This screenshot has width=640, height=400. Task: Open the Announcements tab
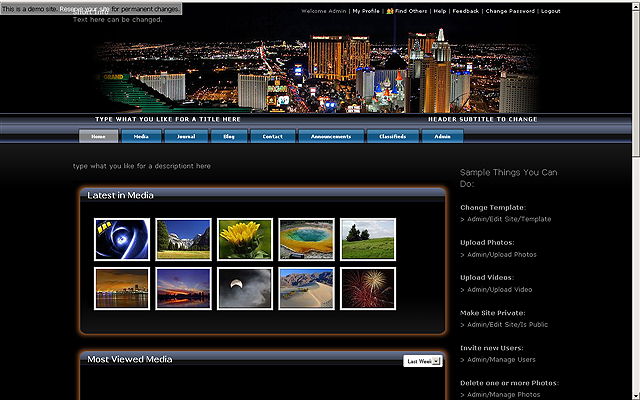pyautogui.click(x=331, y=136)
